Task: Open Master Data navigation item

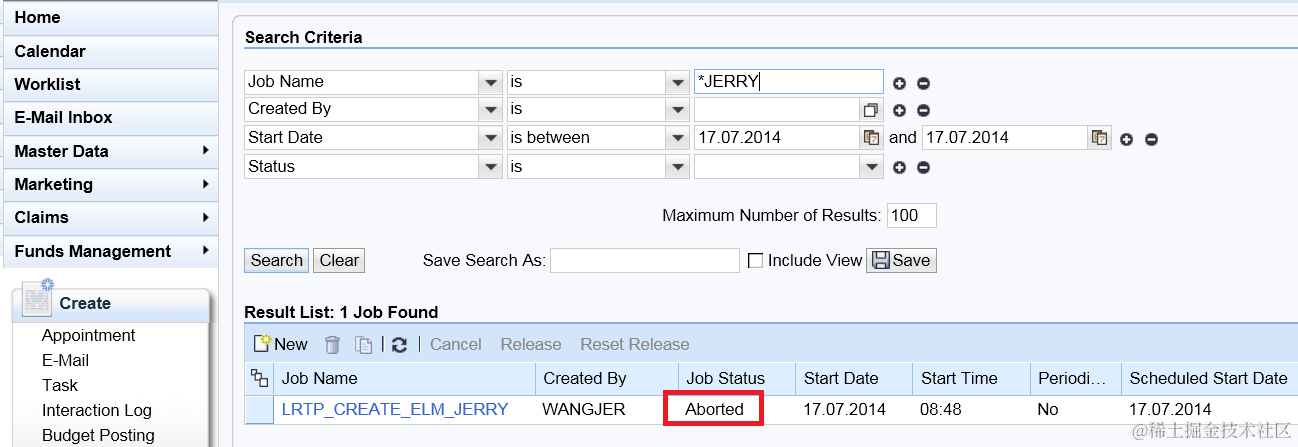Action: click(110, 151)
